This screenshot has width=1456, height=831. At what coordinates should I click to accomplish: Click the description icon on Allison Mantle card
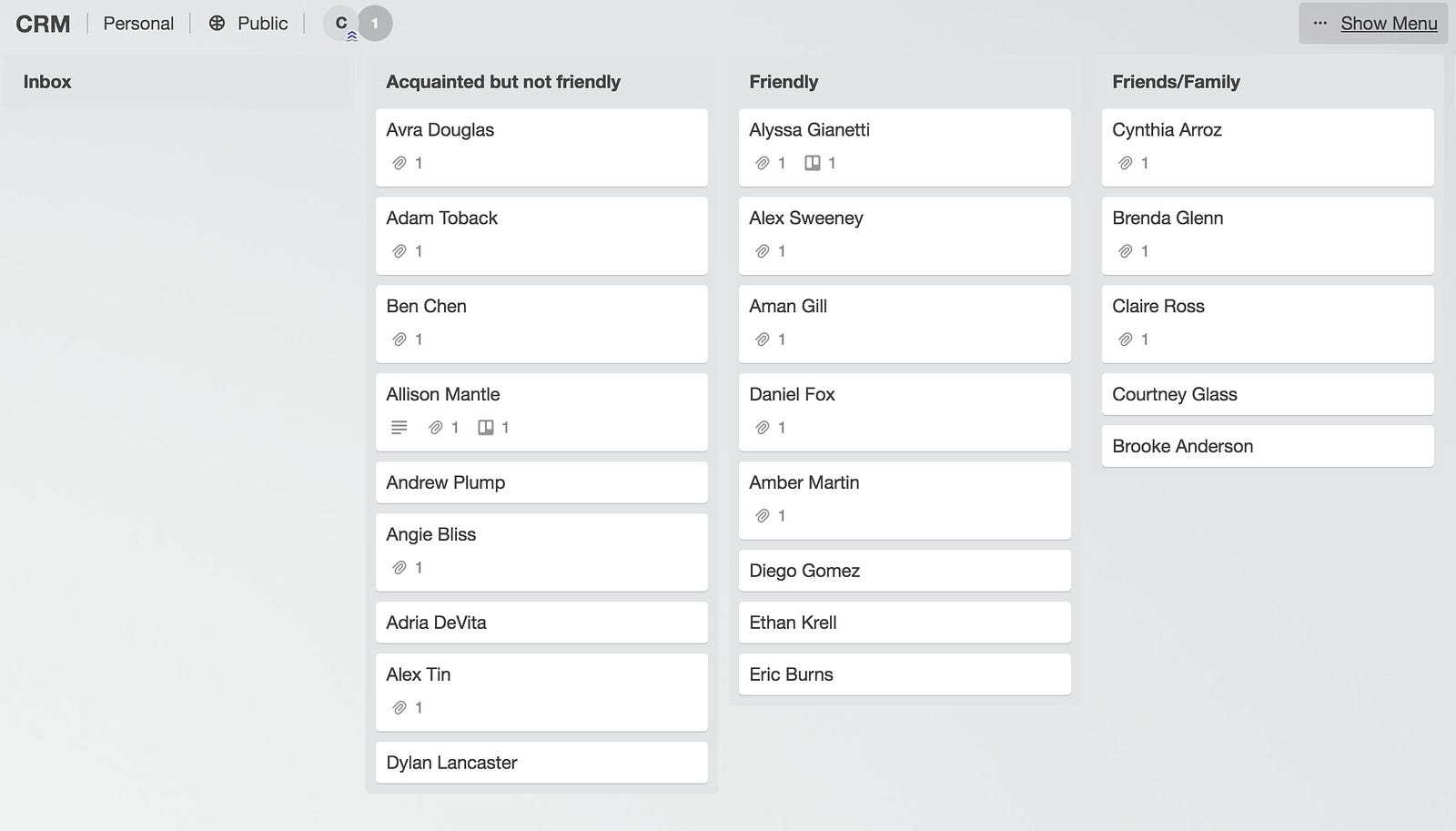coord(399,427)
